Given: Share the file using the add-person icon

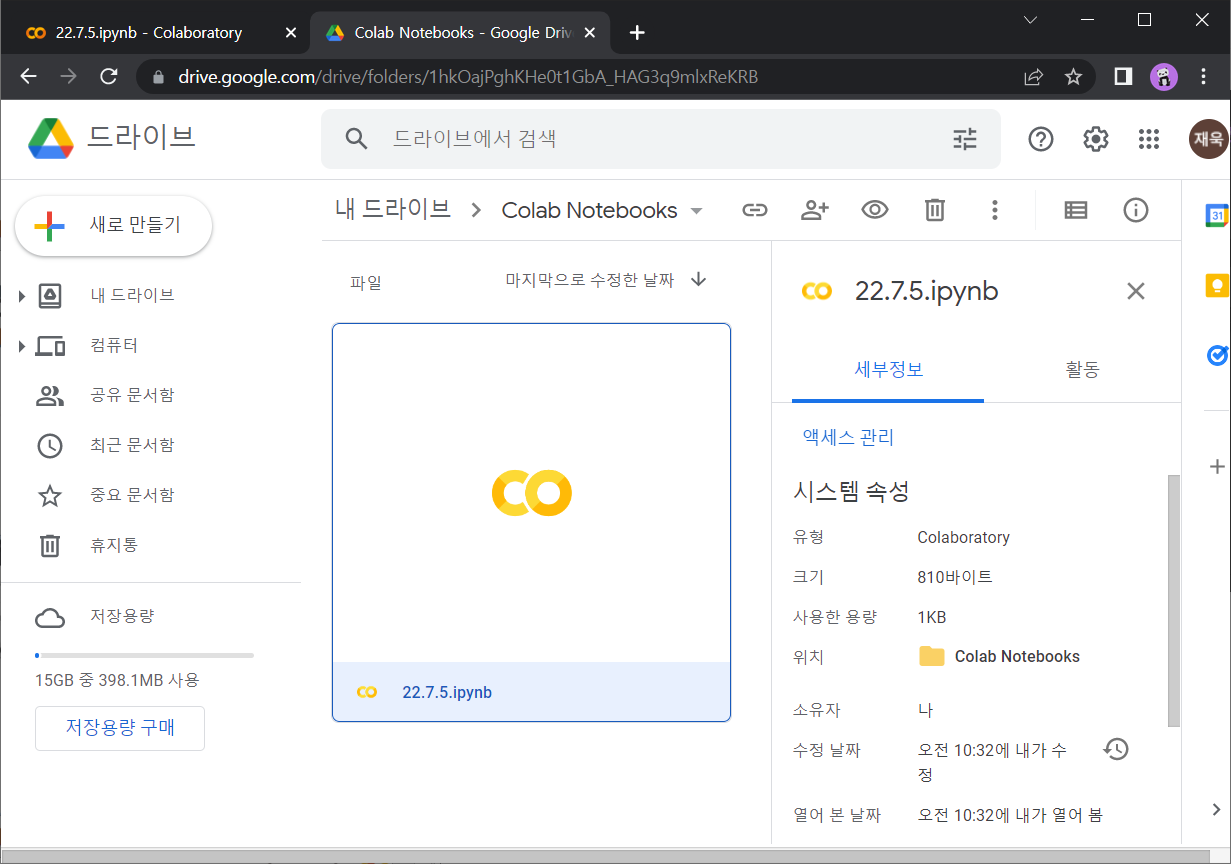Looking at the screenshot, I should click(x=815, y=210).
